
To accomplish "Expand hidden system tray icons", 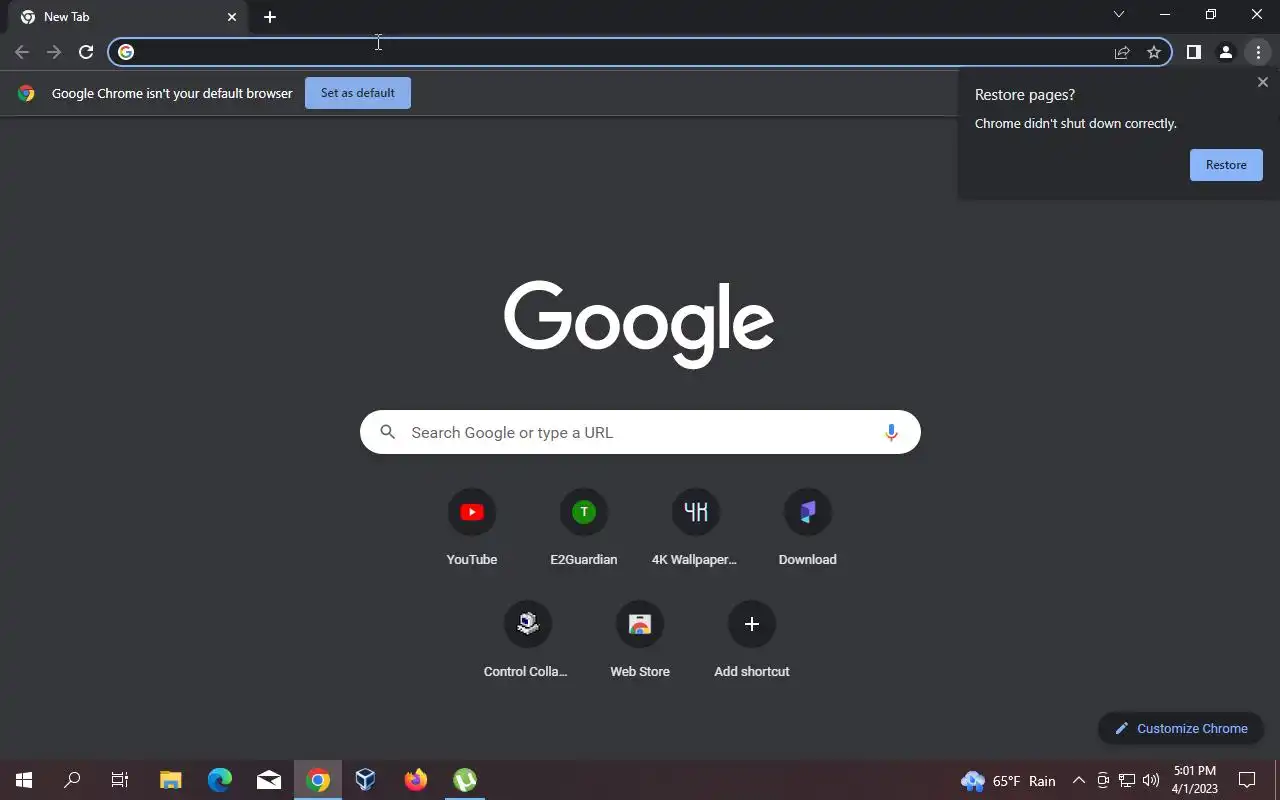I will pos(1078,781).
